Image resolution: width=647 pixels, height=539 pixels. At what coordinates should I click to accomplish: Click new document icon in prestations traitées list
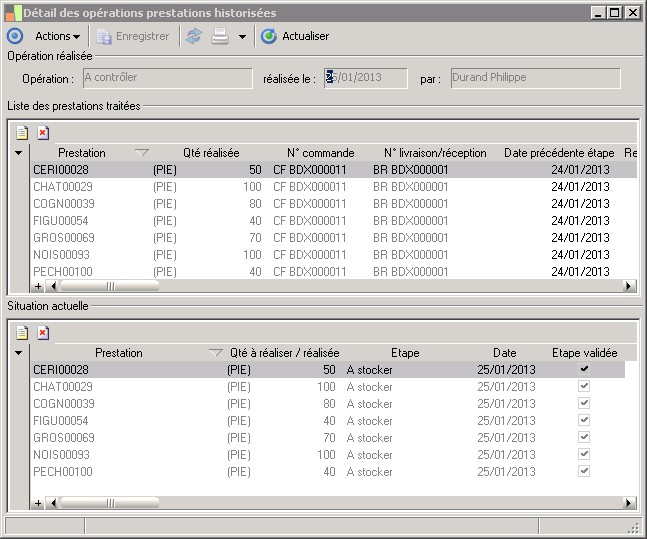coord(21,132)
